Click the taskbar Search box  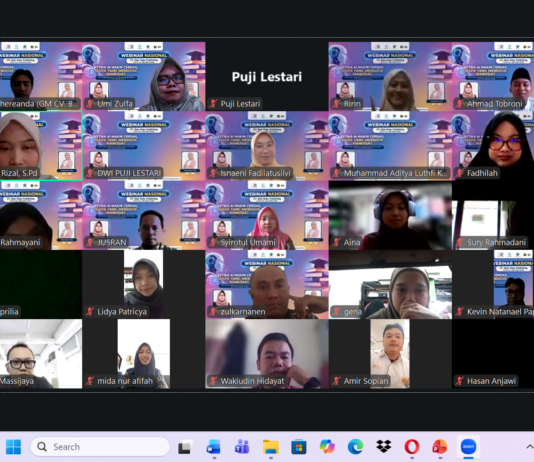point(100,447)
